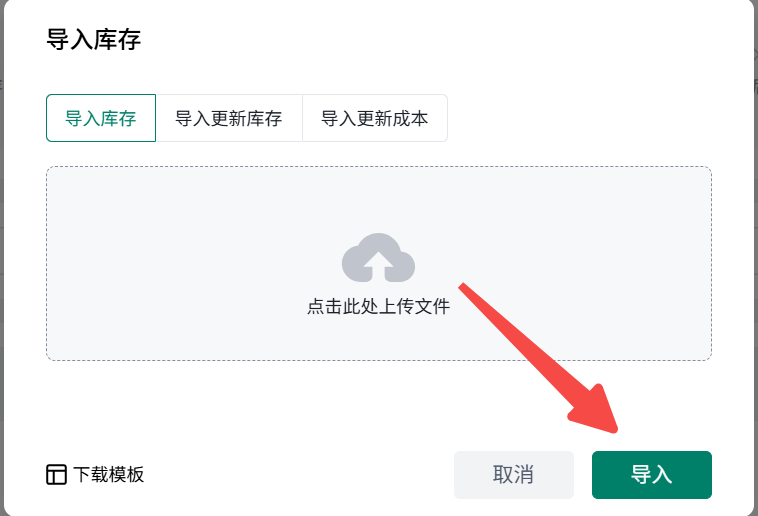Download the import template via 下载模板
Viewport: 758px width, 516px height.
coord(108,475)
